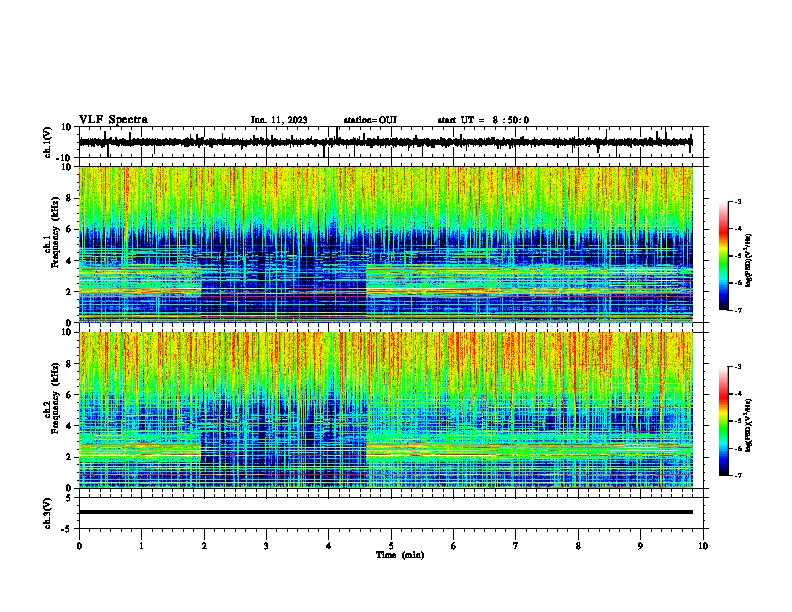Screen dimensions: 792x612
Task: Click the ch.3 flat black trace
Action: [x=386, y=512]
